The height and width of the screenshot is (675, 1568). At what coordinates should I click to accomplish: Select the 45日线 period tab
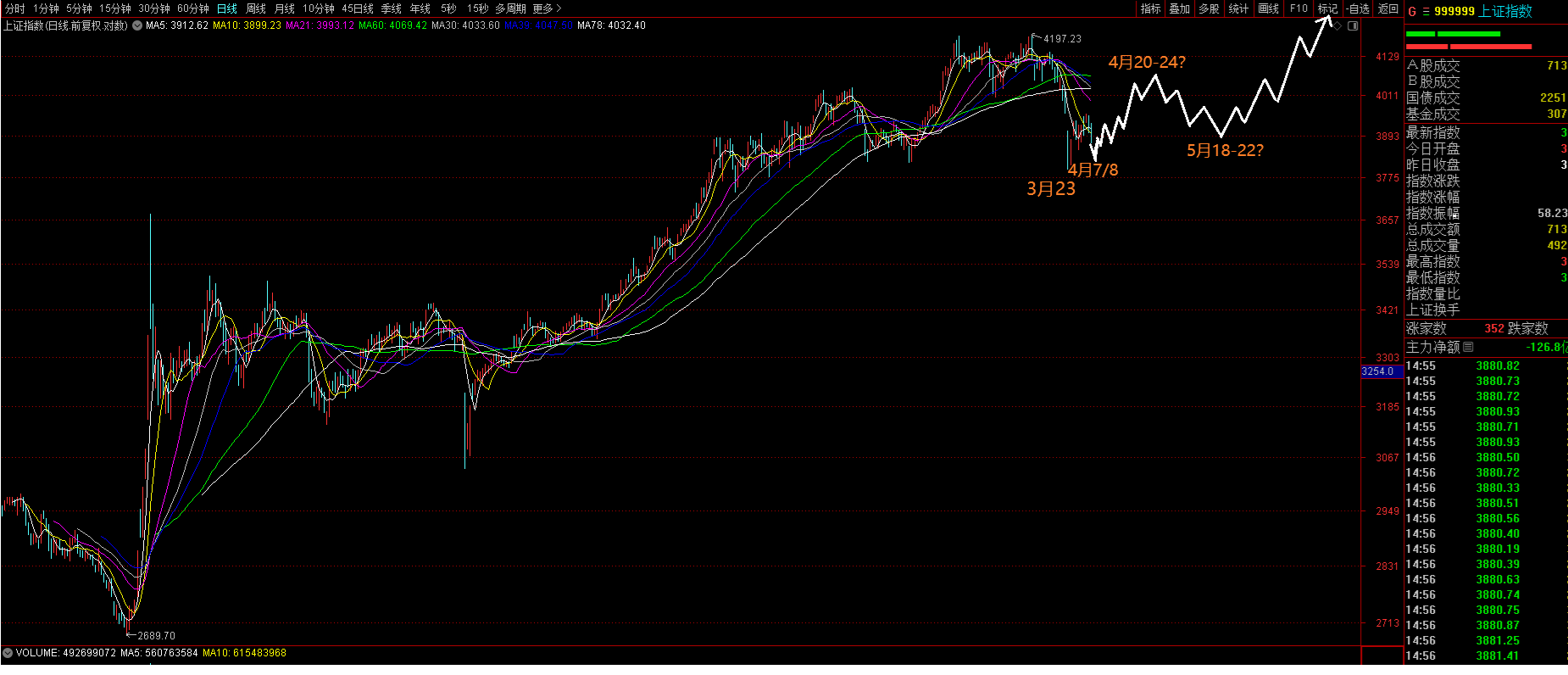[x=358, y=8]
